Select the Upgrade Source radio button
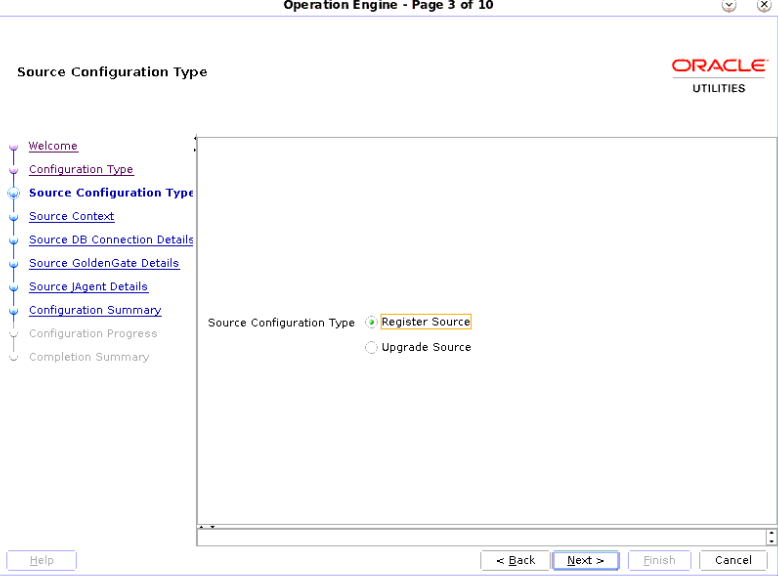Image resolution: width=778 pixels, height=576 pixels. point(371,347)
